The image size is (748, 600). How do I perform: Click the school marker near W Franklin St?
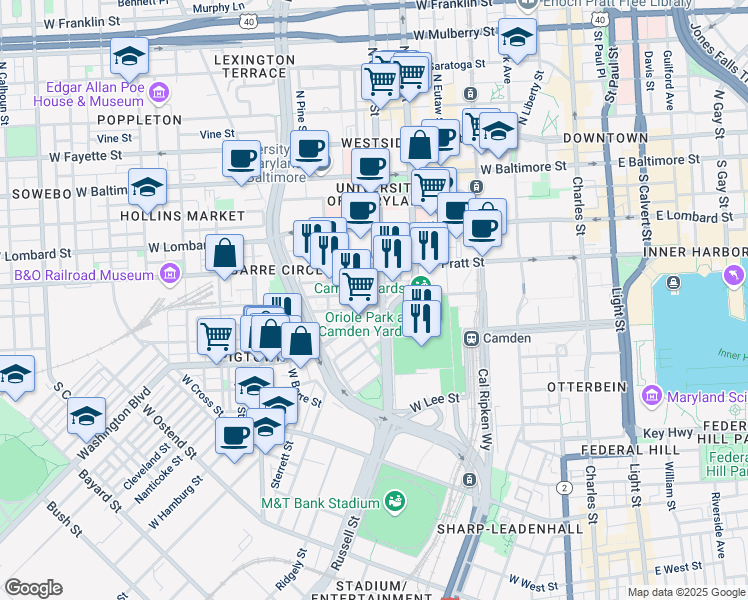click(129, 57)
